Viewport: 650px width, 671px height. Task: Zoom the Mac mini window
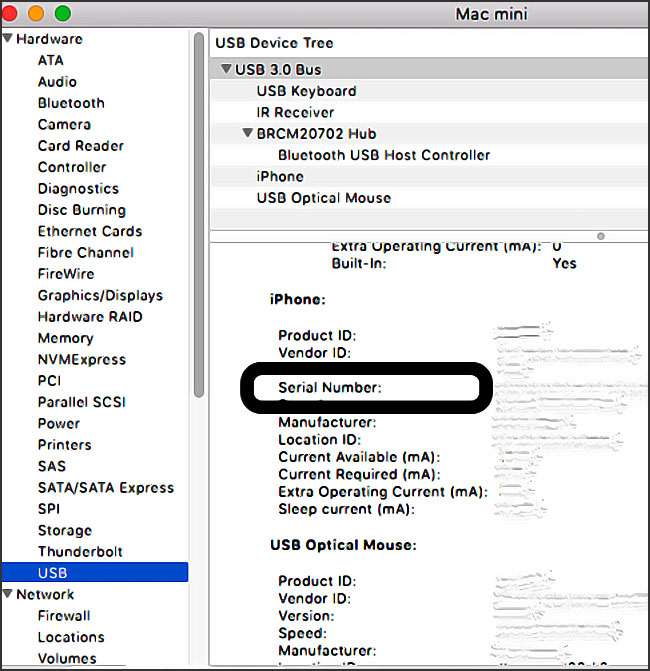click(x=62, y=13)
